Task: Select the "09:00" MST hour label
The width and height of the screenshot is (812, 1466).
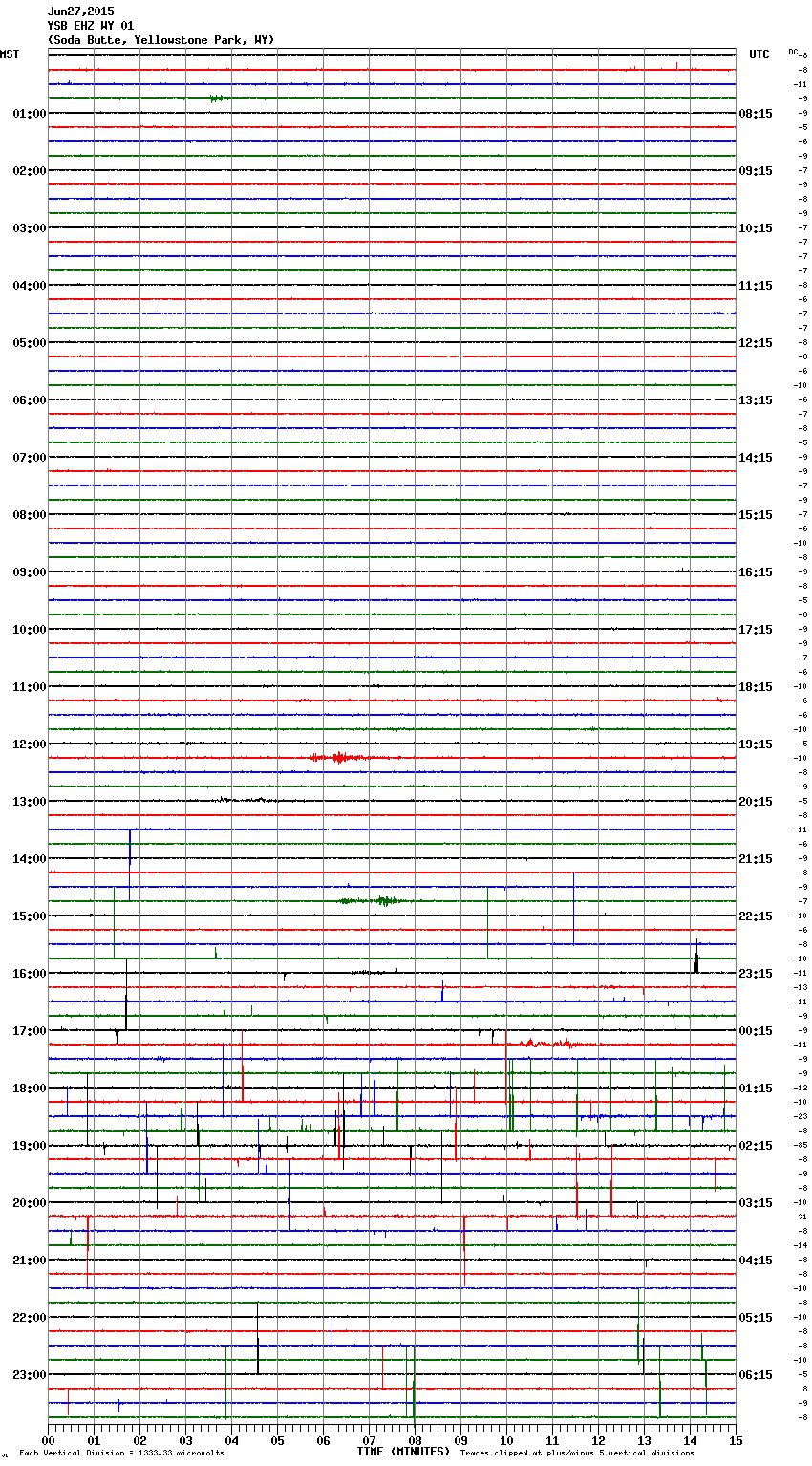Action: click(x=29, y=572)
